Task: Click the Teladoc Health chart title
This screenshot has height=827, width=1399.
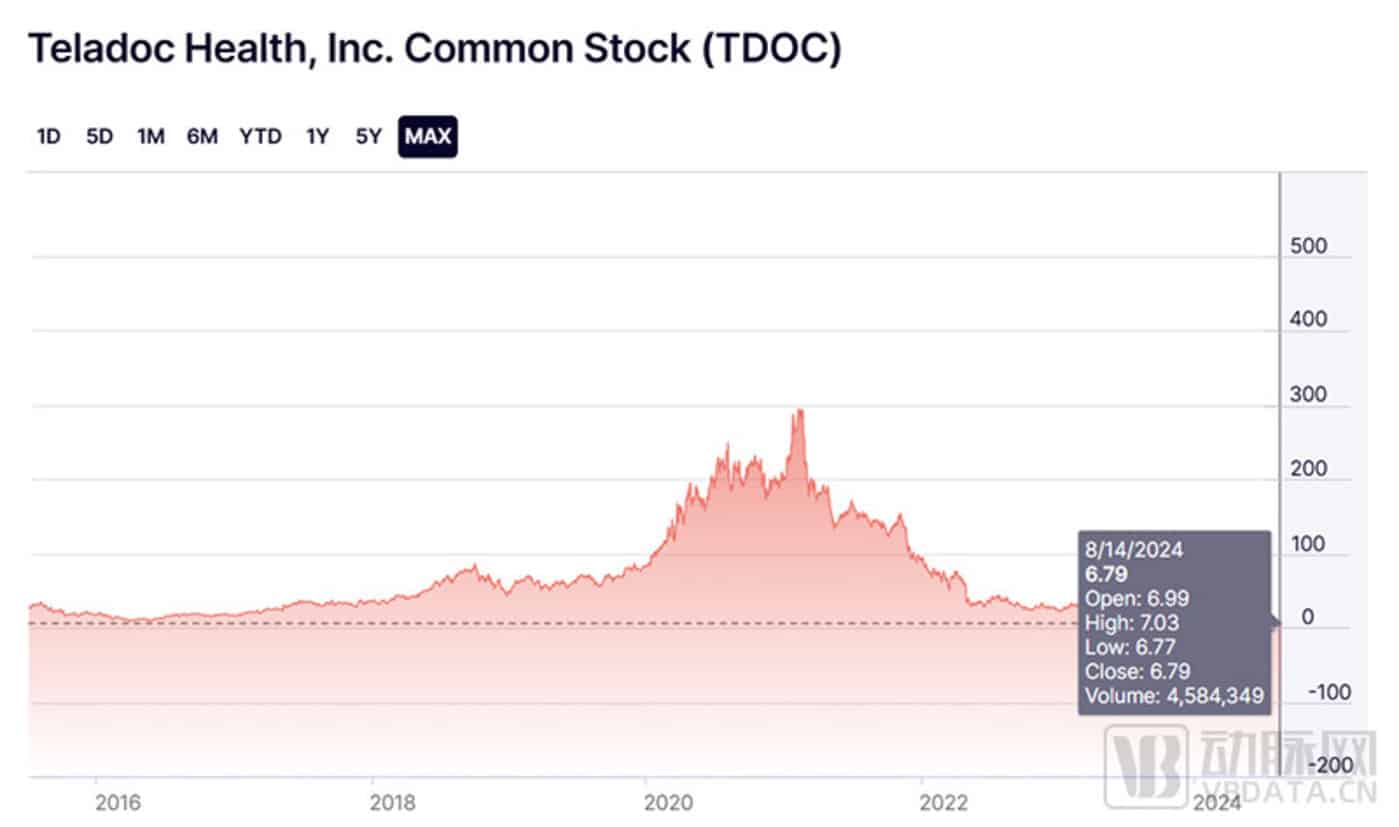Action: pos(434,50)
